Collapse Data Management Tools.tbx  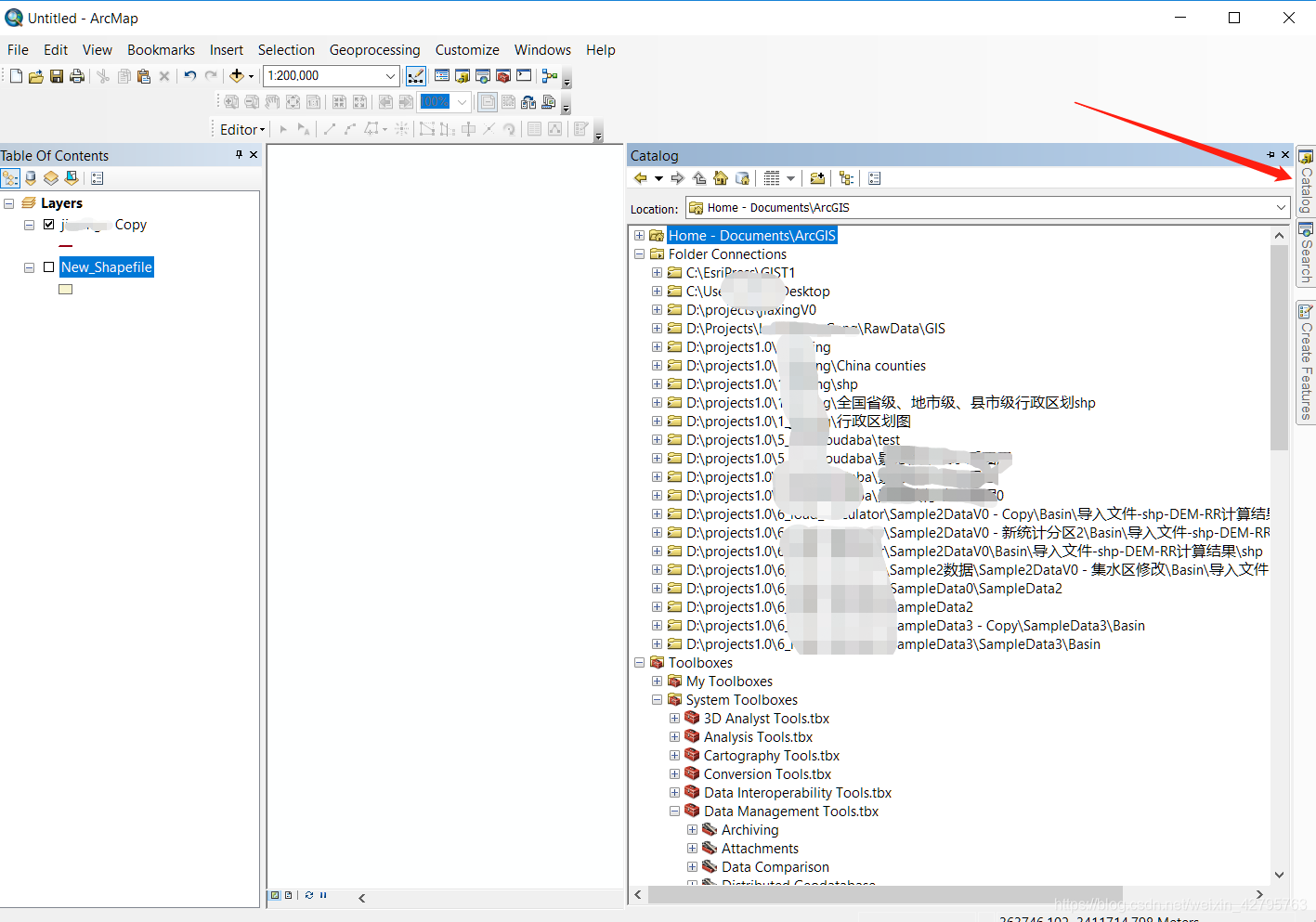(x=674, y=812)
